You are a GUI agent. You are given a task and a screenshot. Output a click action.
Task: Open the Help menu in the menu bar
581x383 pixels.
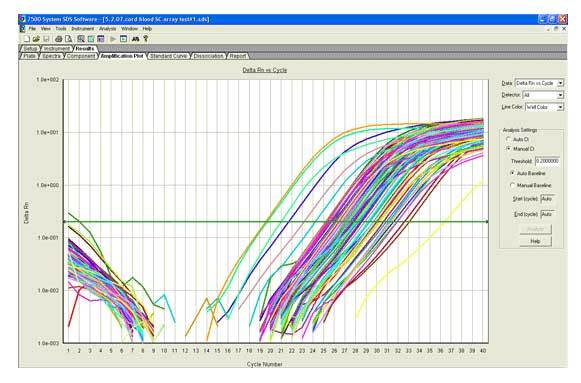[x=147, y=29]
